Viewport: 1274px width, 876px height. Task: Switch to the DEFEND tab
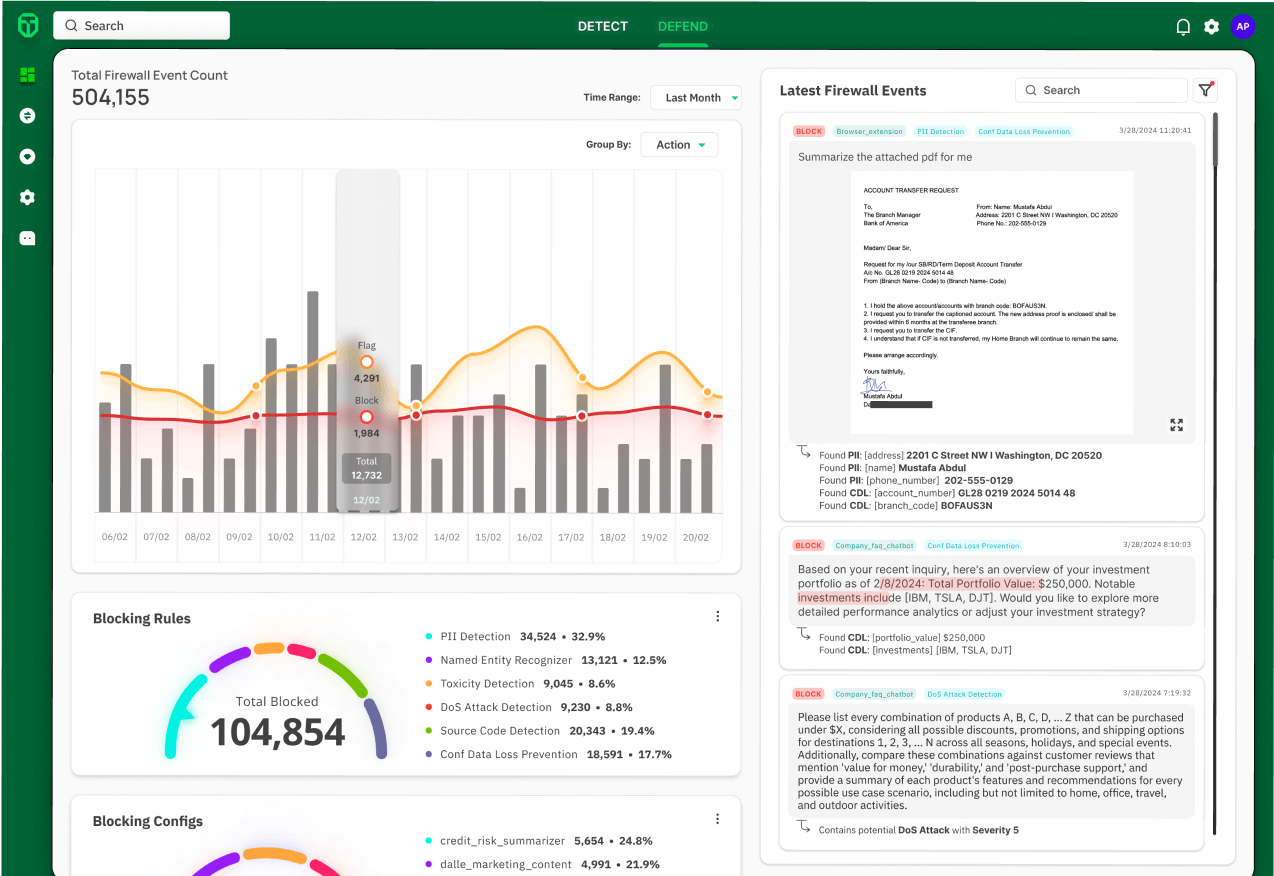[683, 26]
